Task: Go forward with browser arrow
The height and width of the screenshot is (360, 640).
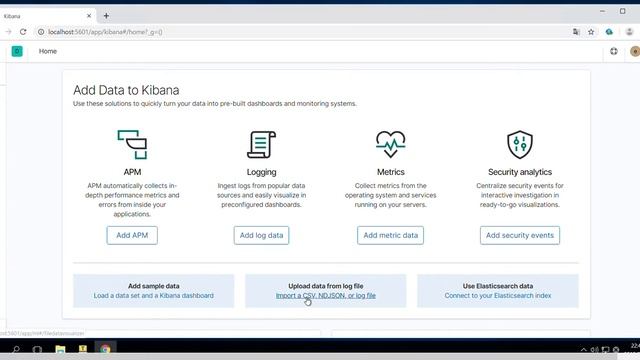Action: 8,32
